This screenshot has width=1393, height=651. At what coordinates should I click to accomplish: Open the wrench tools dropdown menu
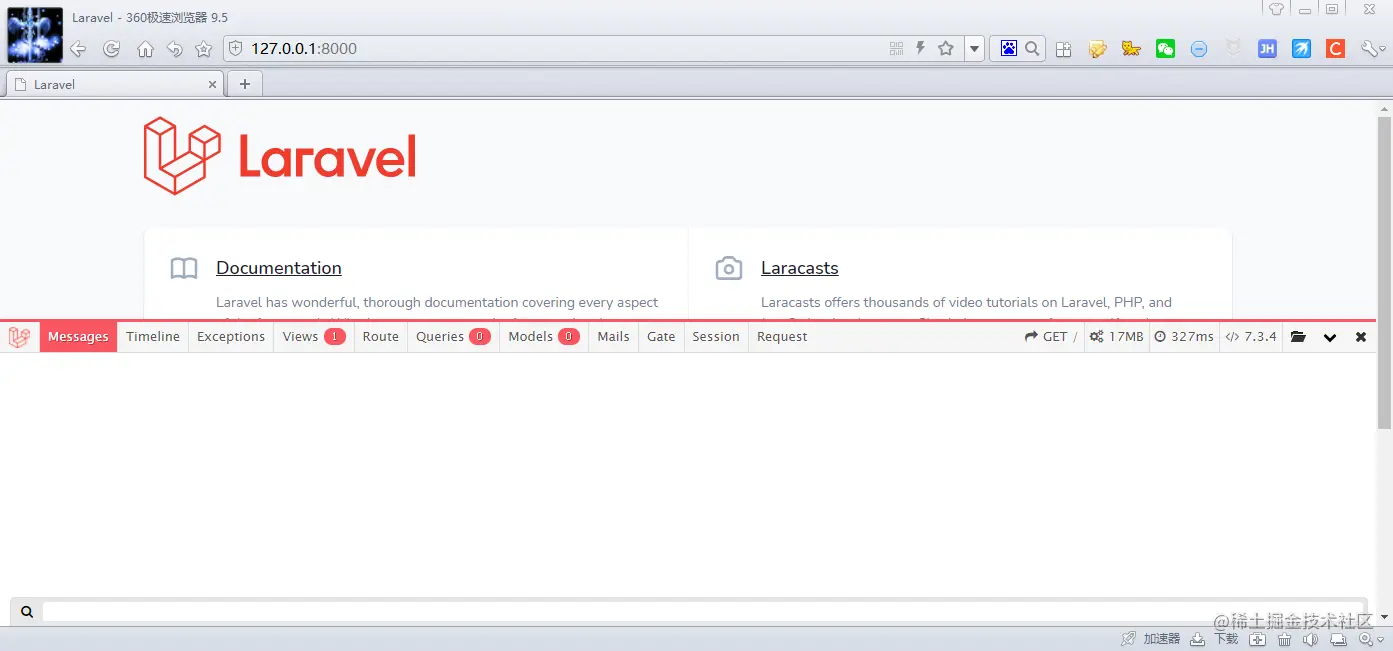1374,49
